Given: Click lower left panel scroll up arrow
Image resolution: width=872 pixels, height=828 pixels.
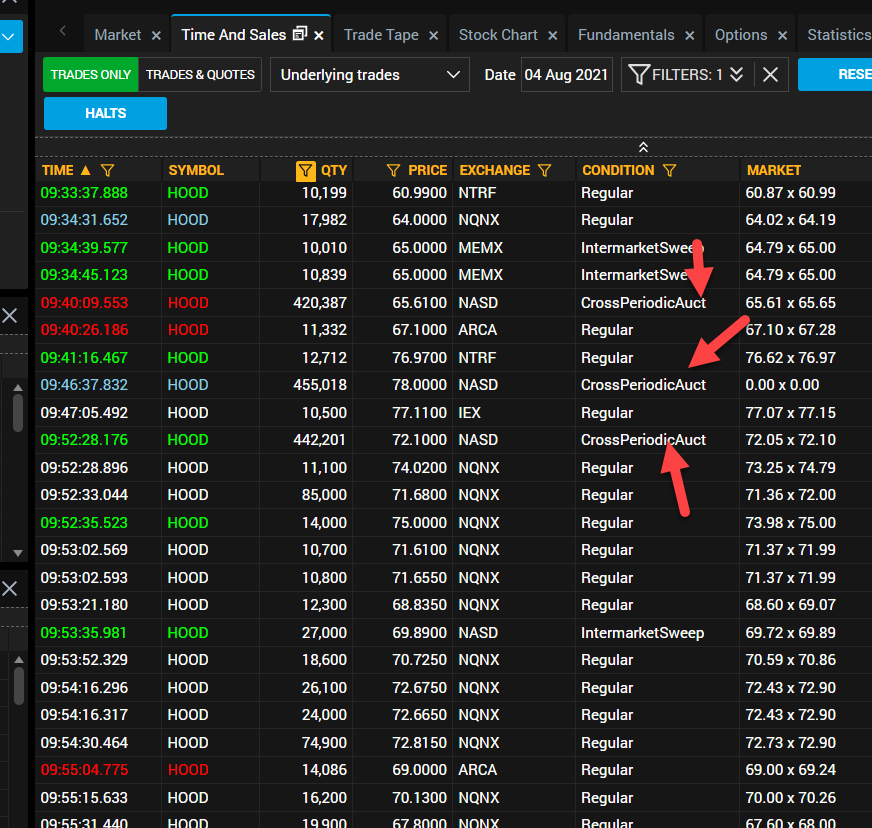Looking at the screenshot, I should pyautogui.click(x=19, y=660).
